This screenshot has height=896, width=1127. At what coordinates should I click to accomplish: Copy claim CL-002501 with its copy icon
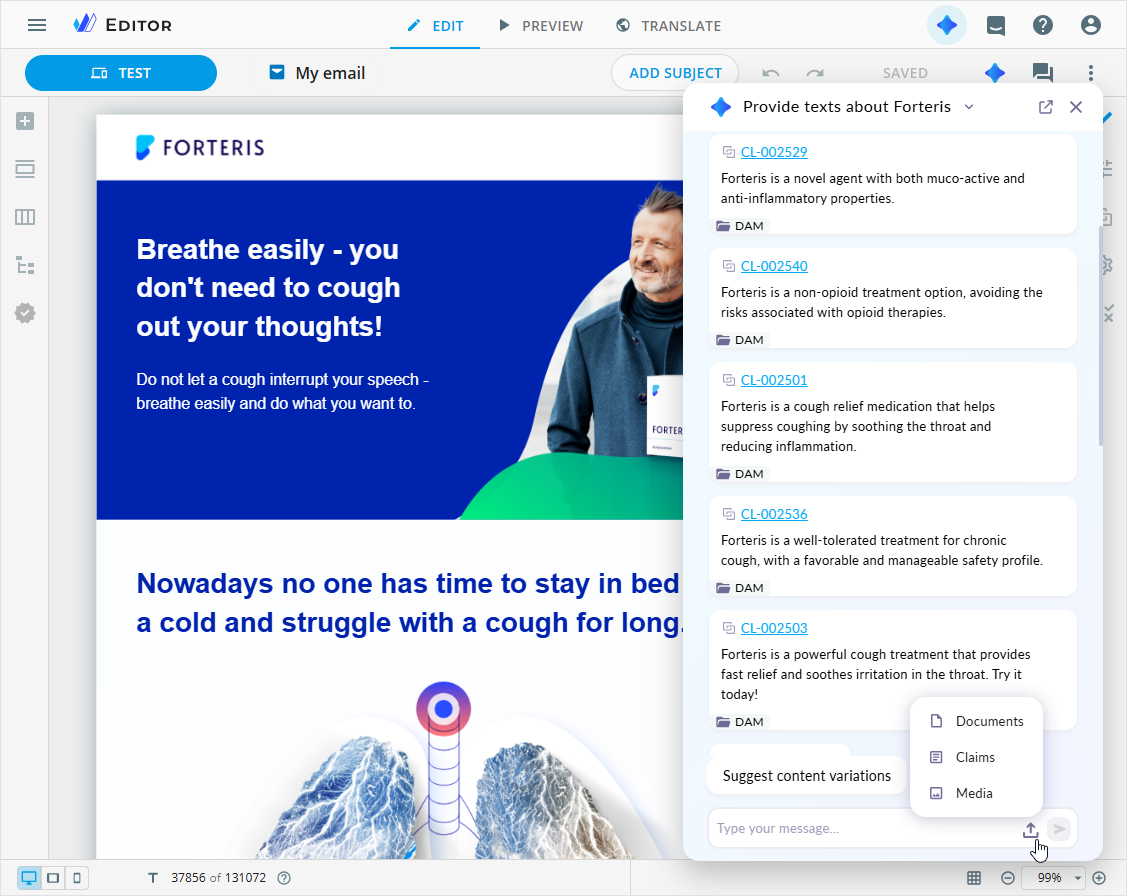pos(728,379)
